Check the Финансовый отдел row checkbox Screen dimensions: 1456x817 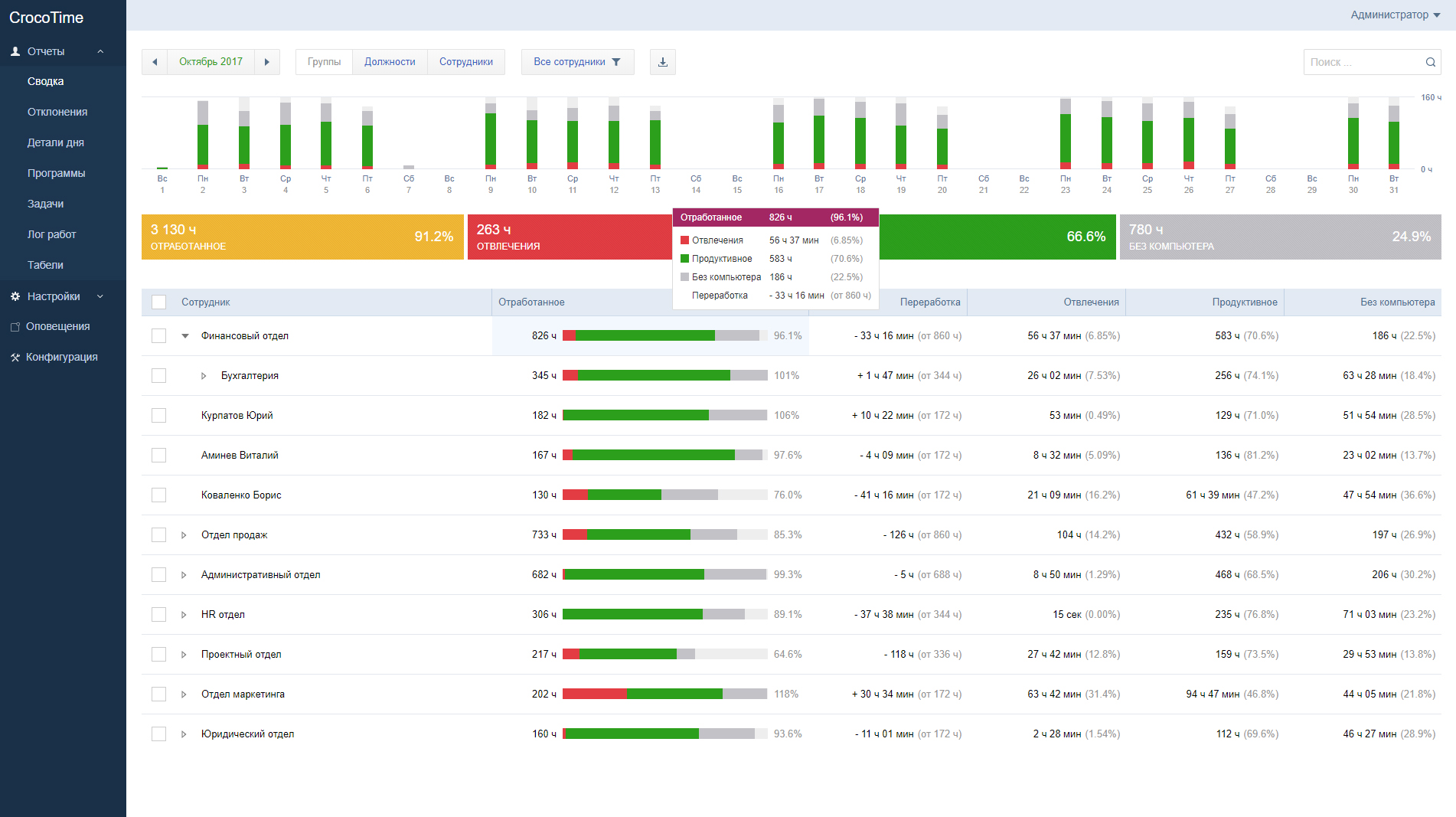[159, 336]
